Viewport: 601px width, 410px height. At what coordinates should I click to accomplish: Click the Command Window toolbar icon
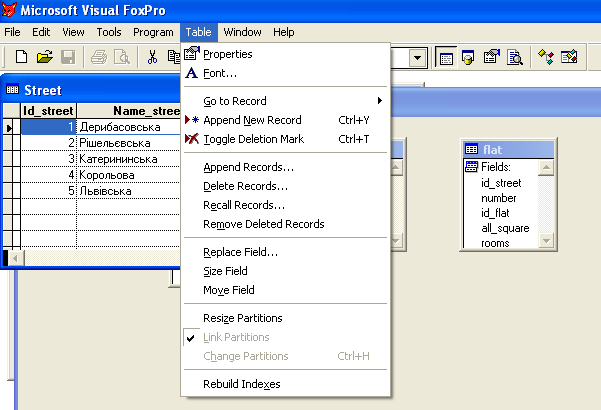(x=446, y=57)
